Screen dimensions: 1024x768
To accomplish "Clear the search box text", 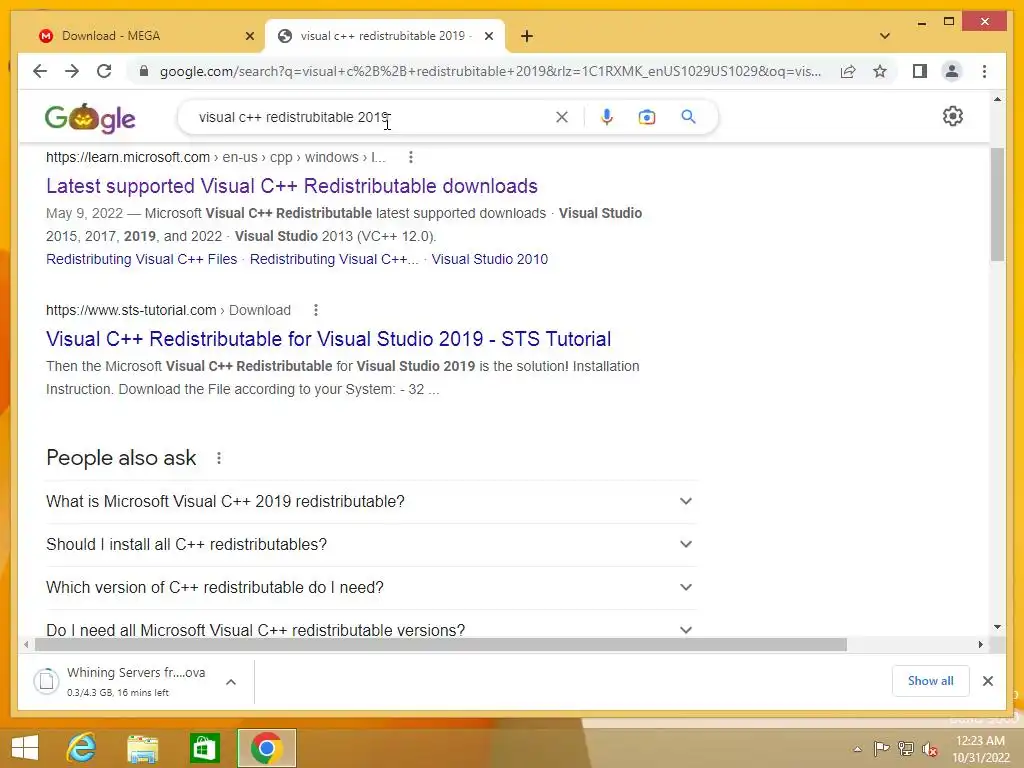I will tap(562, 117).
